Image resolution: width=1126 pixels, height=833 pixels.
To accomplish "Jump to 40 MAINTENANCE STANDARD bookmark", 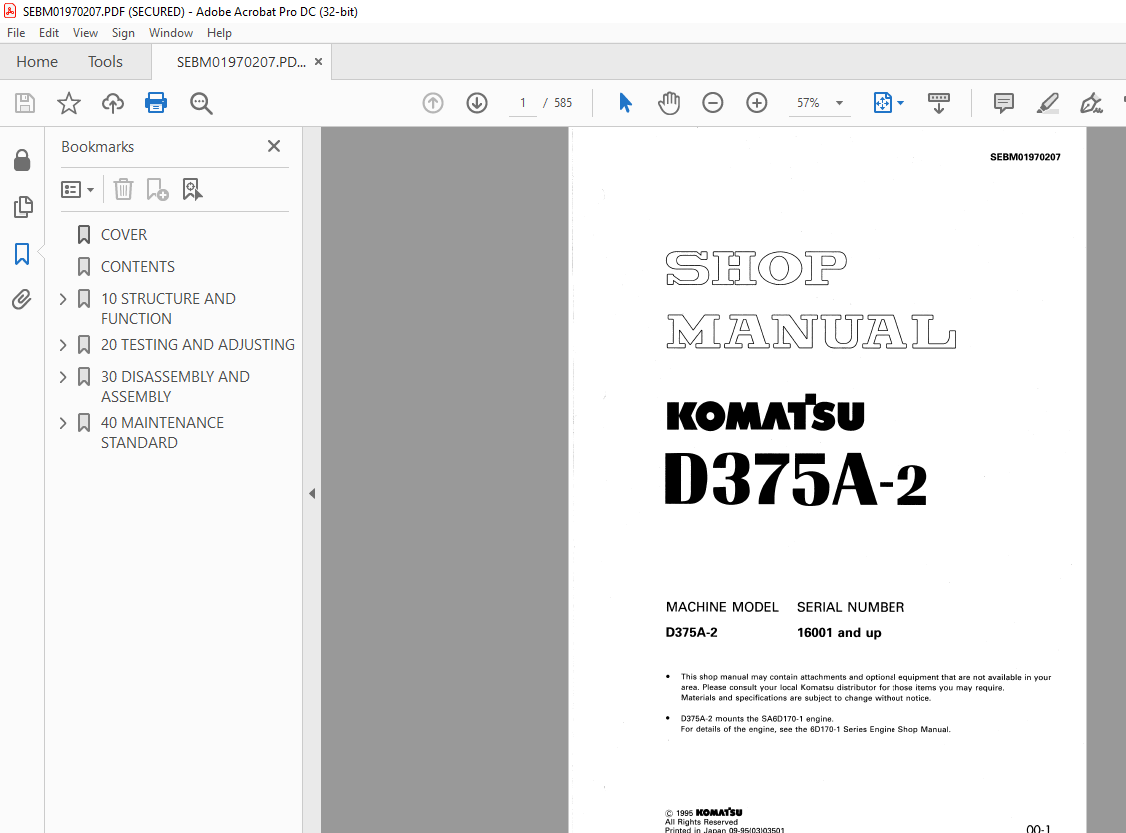I will (x=162, y=432).
